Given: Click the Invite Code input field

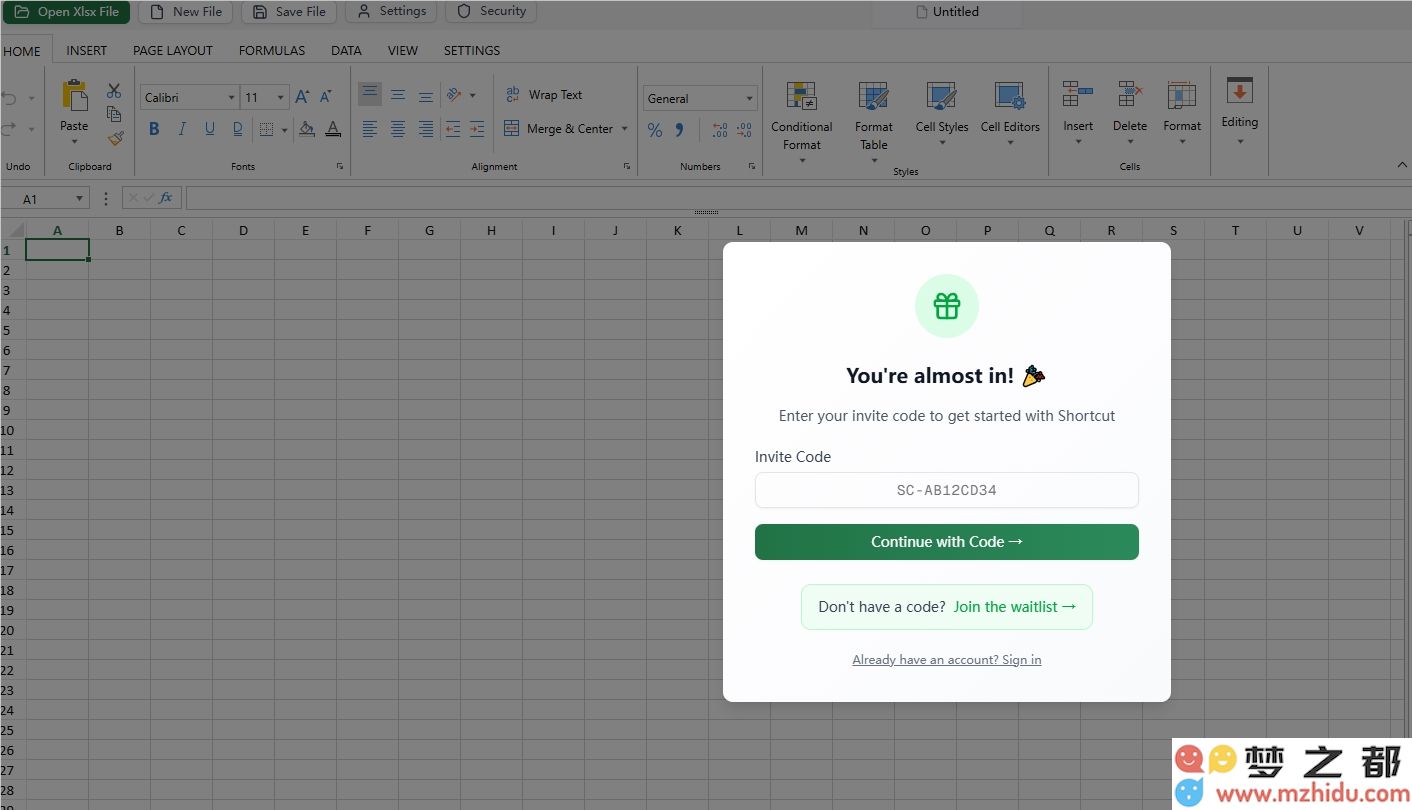Looking at the screenshot, I should point(947,490).
